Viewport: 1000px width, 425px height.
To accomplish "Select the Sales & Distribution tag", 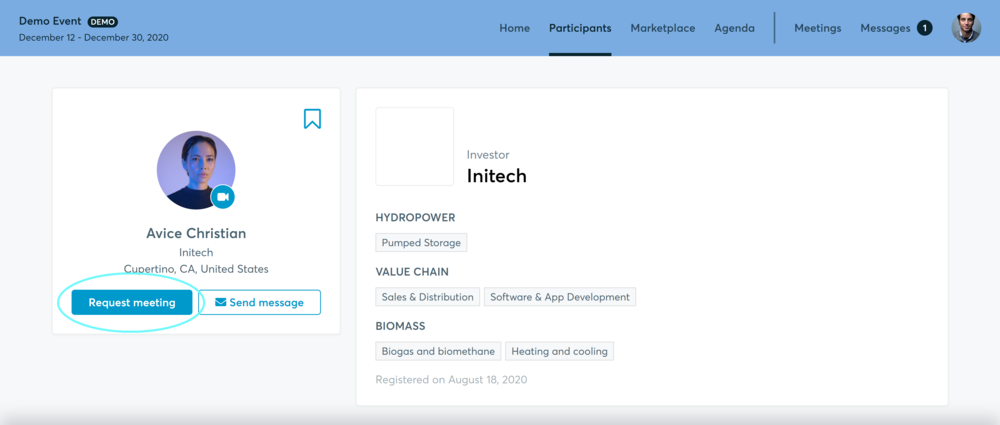I will pos(427,297).
